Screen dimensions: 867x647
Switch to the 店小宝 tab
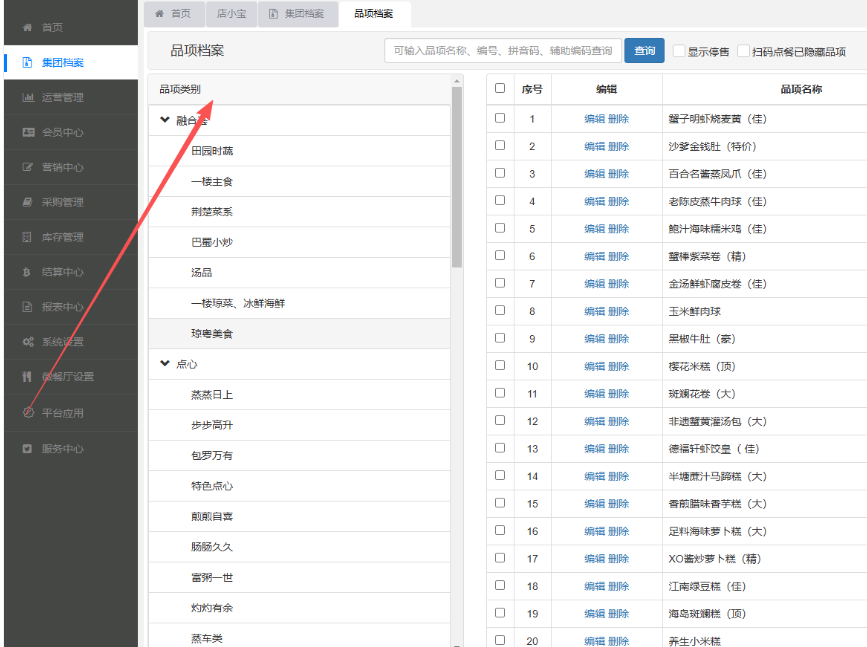pos(232,14)
